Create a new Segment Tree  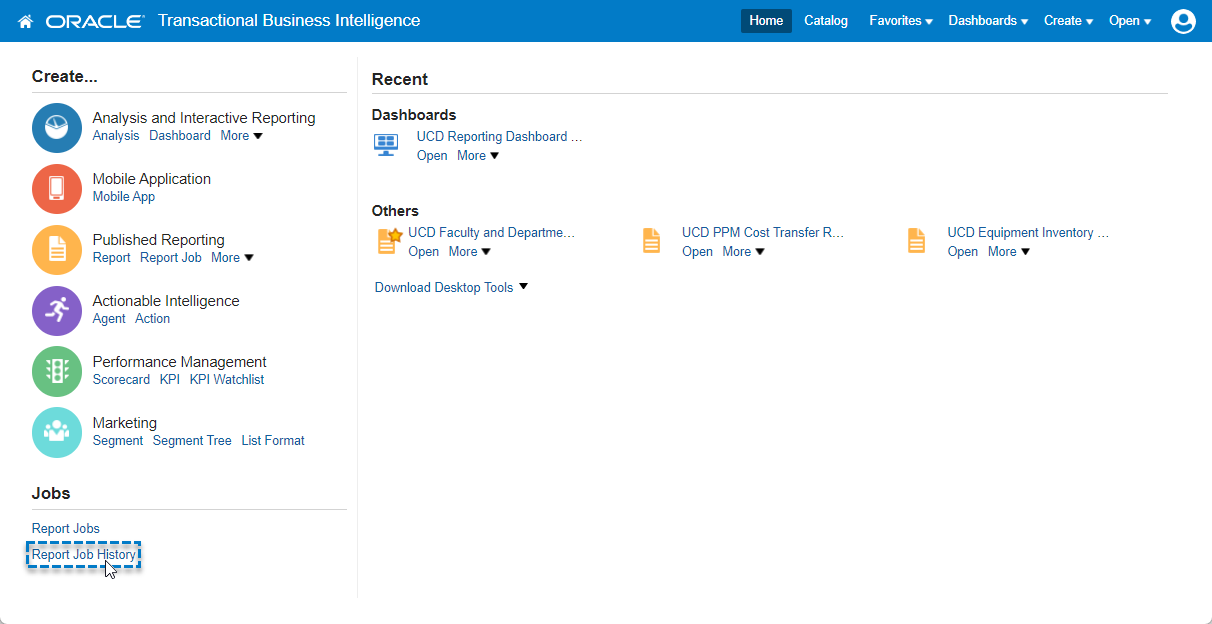click(x=192, y=441)
